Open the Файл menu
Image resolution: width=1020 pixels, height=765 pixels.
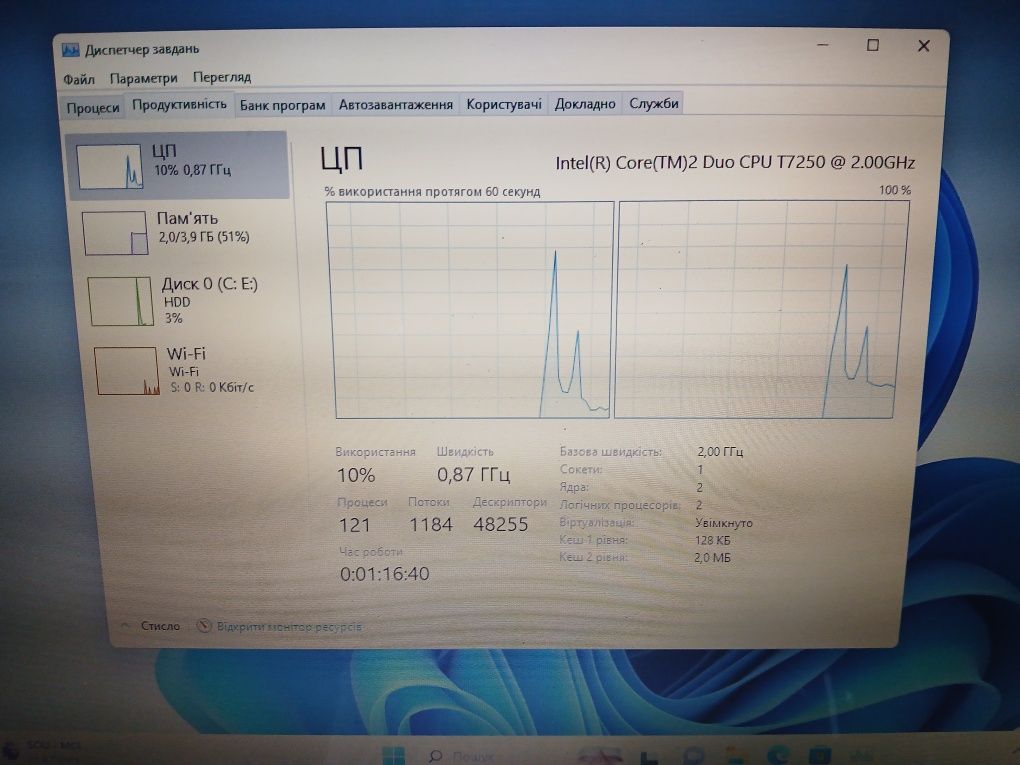coord(79,79)
